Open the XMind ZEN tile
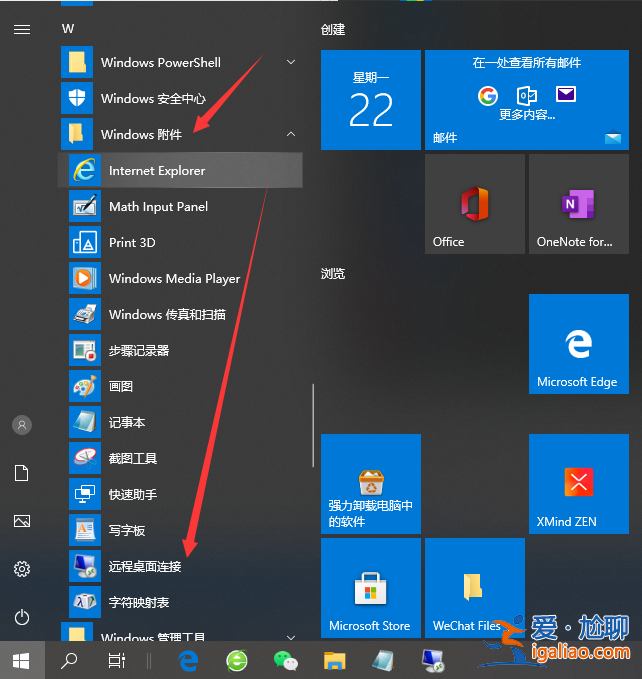This screenshot has height=679, width=642. (579, 484)
